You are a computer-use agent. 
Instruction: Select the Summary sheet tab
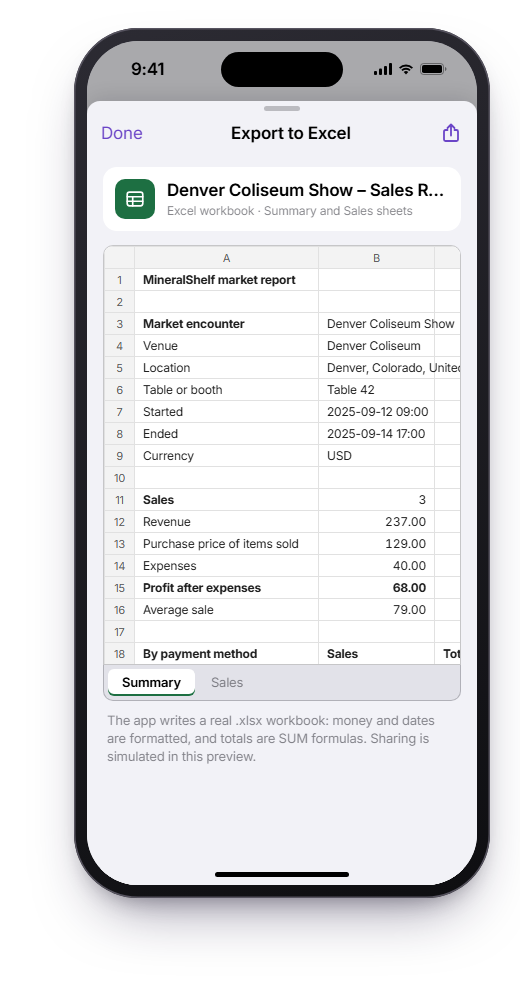point(151,682)
